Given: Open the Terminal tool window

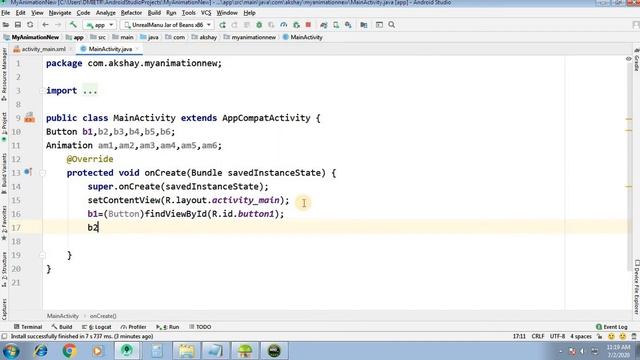Looking at the screenshot, I should coord(28,327).
